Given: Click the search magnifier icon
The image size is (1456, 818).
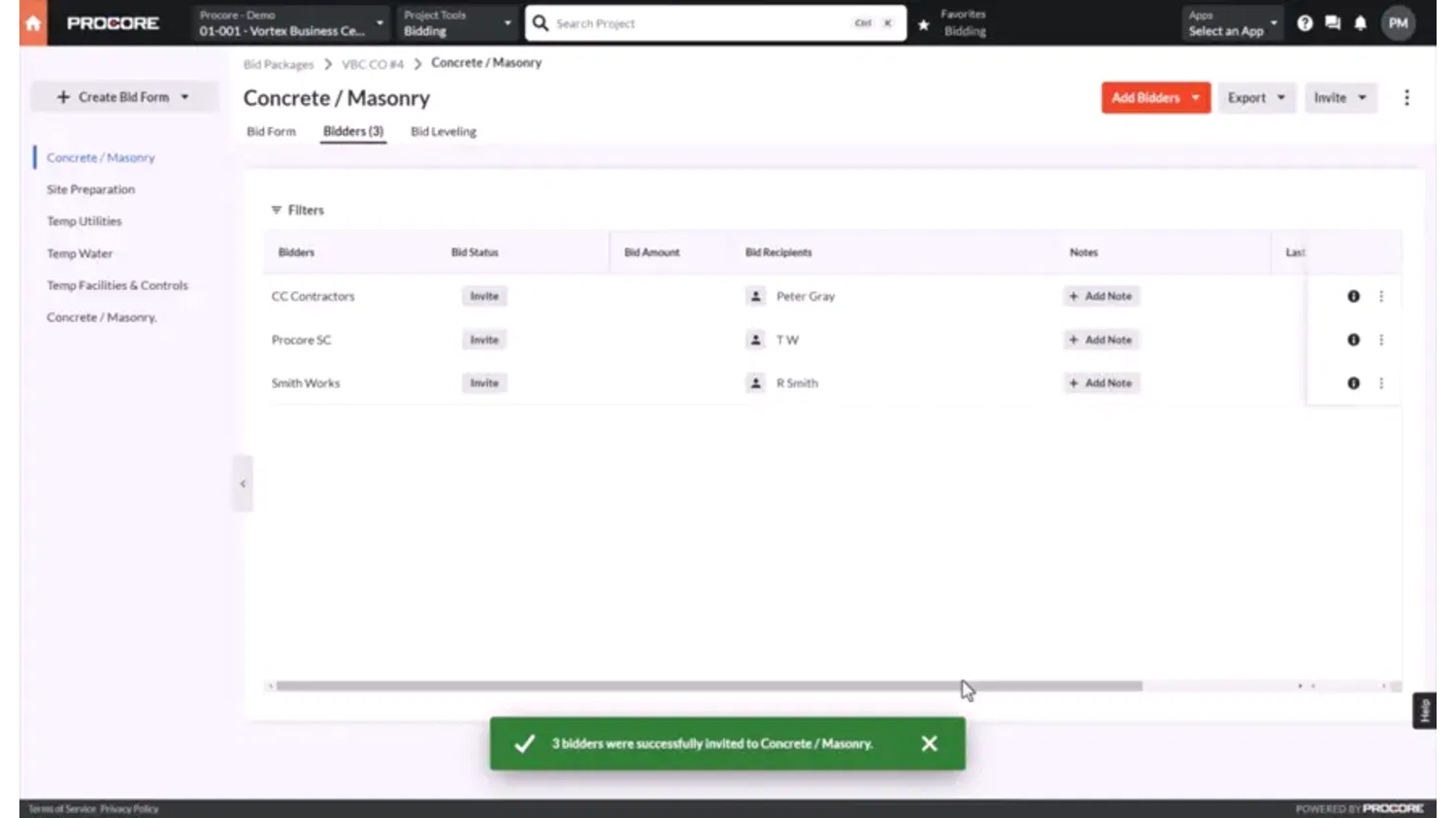Looking at the screenshot, I should point(541,22).
